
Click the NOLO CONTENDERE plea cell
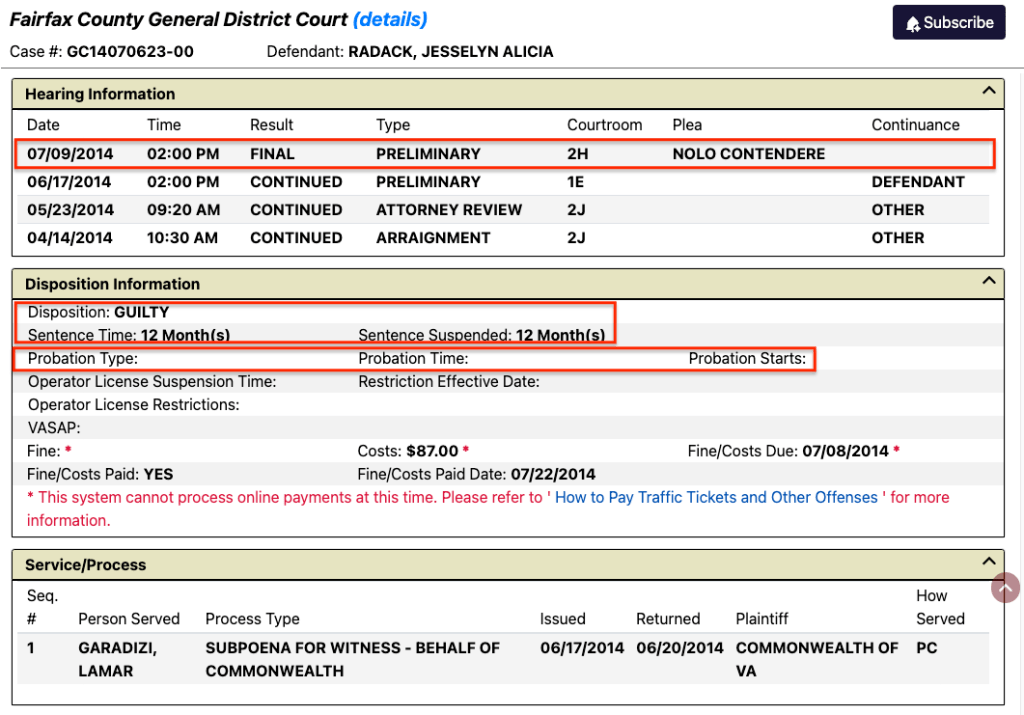[749, 154]
